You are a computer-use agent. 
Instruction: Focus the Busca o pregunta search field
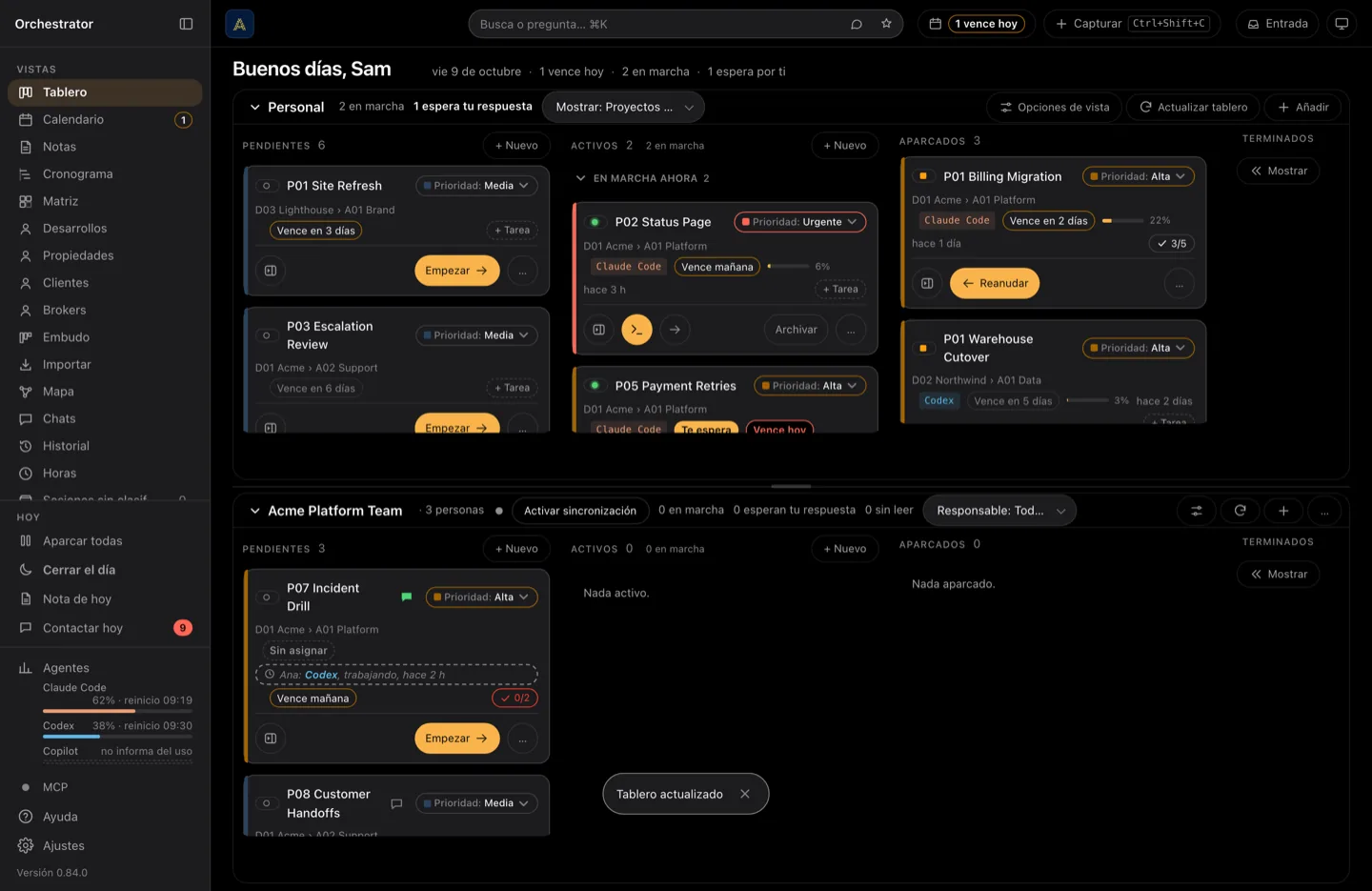(686, 24)
